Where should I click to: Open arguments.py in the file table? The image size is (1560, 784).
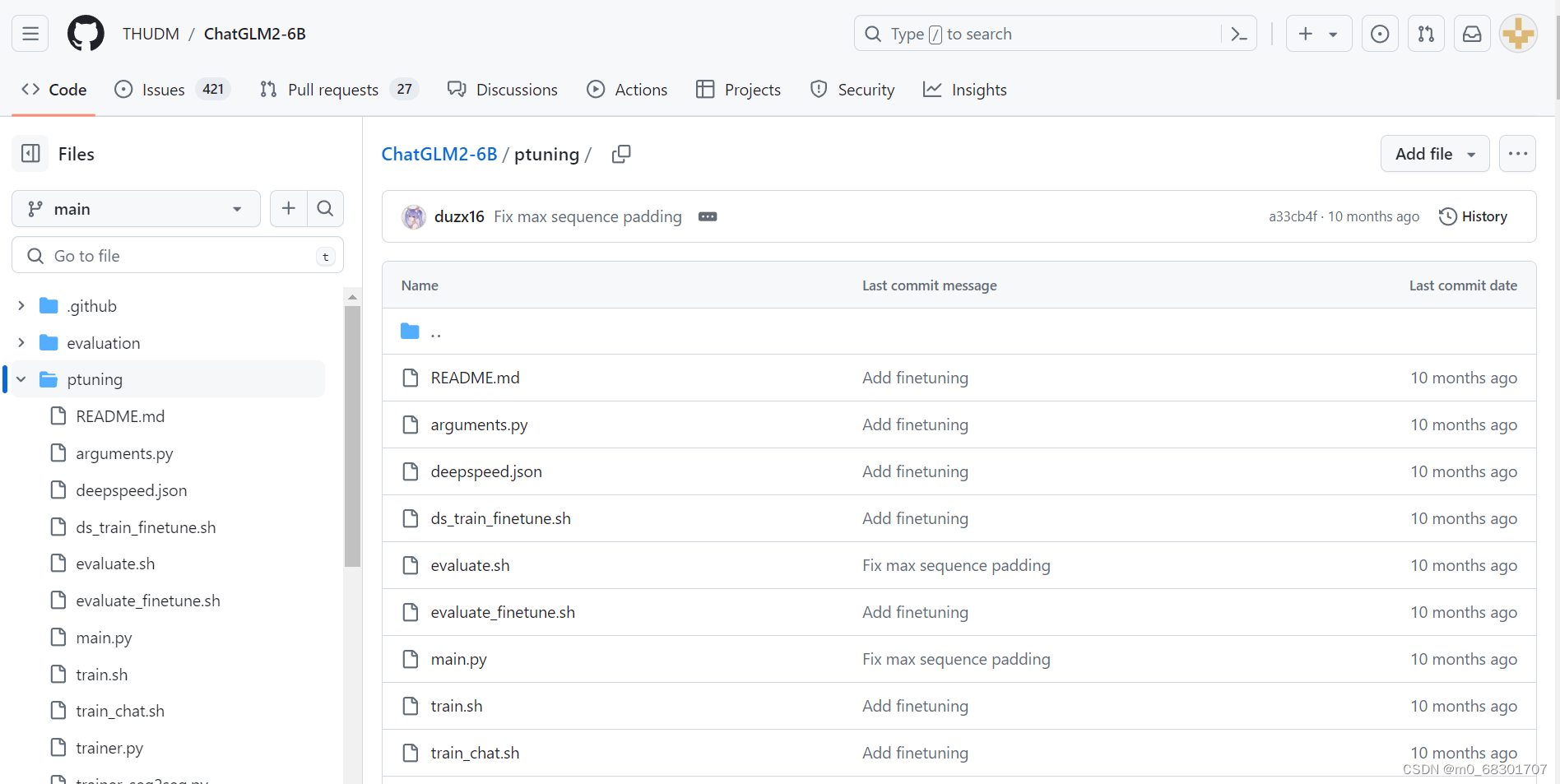pos(479,424)
